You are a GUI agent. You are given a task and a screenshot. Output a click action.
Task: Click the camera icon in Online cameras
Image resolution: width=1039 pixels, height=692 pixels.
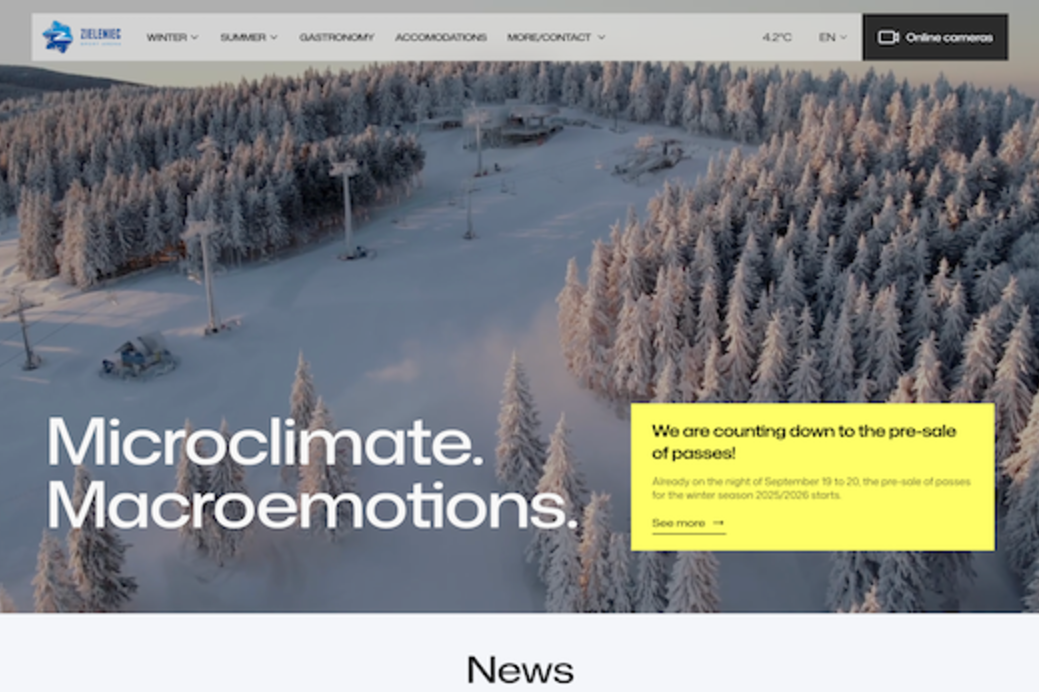(x=888, y=37)
